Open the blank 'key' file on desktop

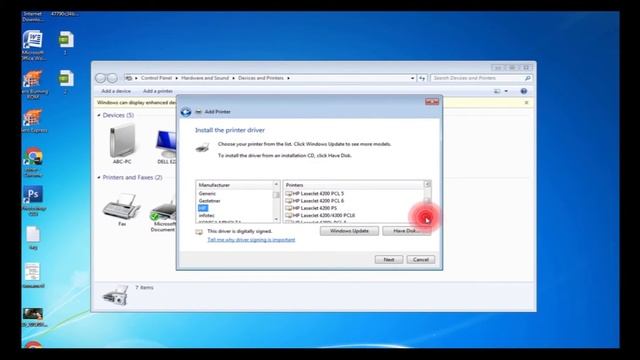33,238
